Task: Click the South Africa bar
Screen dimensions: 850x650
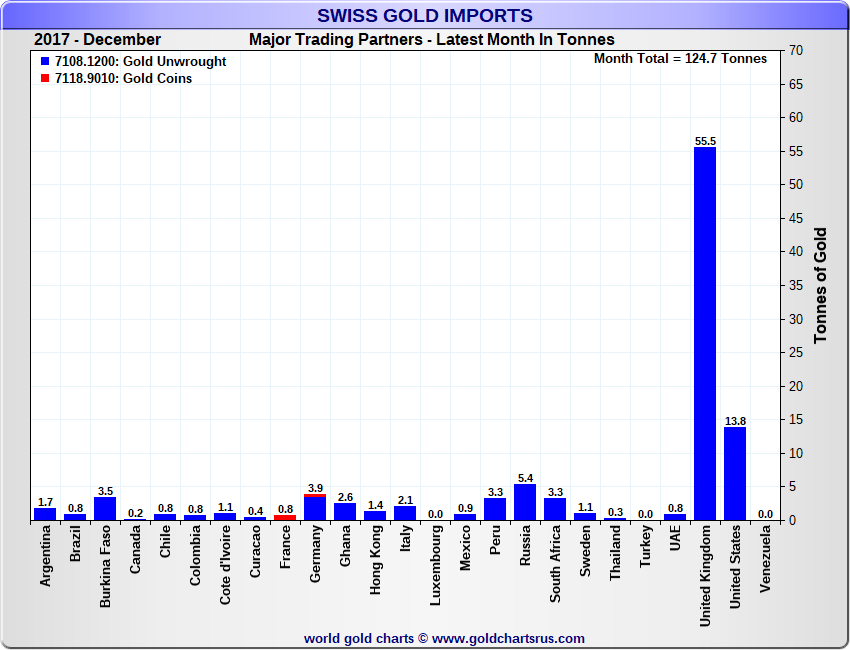Action: point(555,509)
